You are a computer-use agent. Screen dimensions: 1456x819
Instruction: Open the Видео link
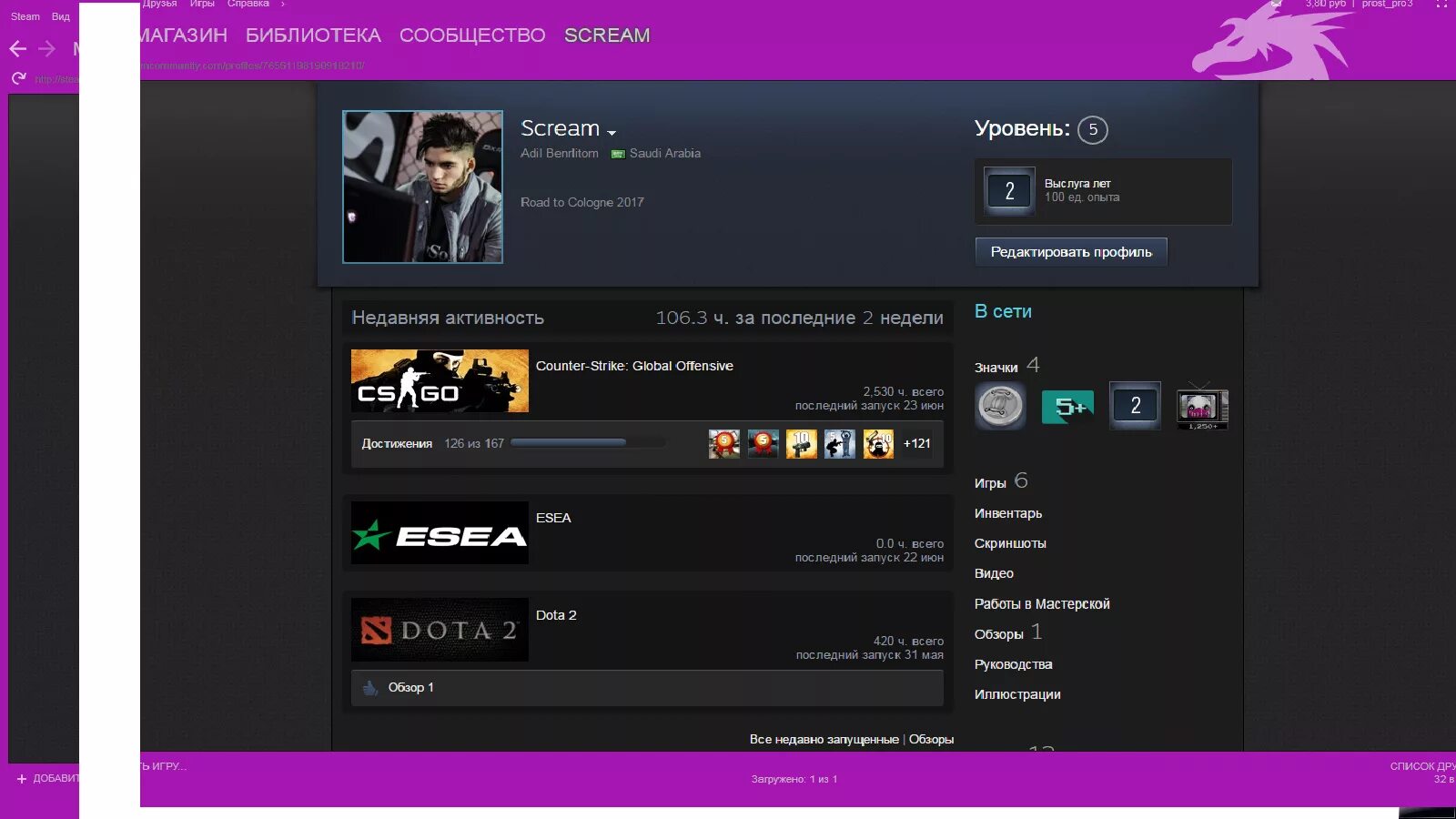(x=994, y=573)
